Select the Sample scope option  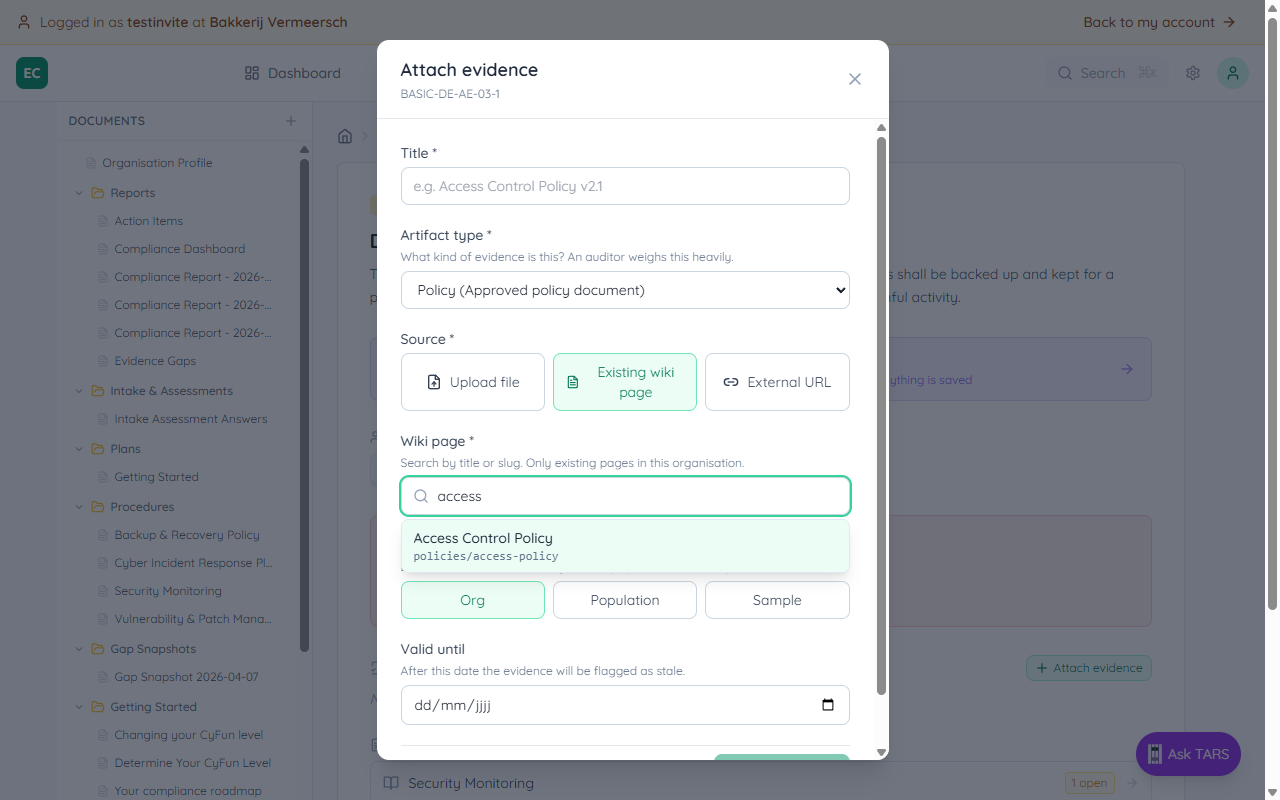tap(777, 599)
